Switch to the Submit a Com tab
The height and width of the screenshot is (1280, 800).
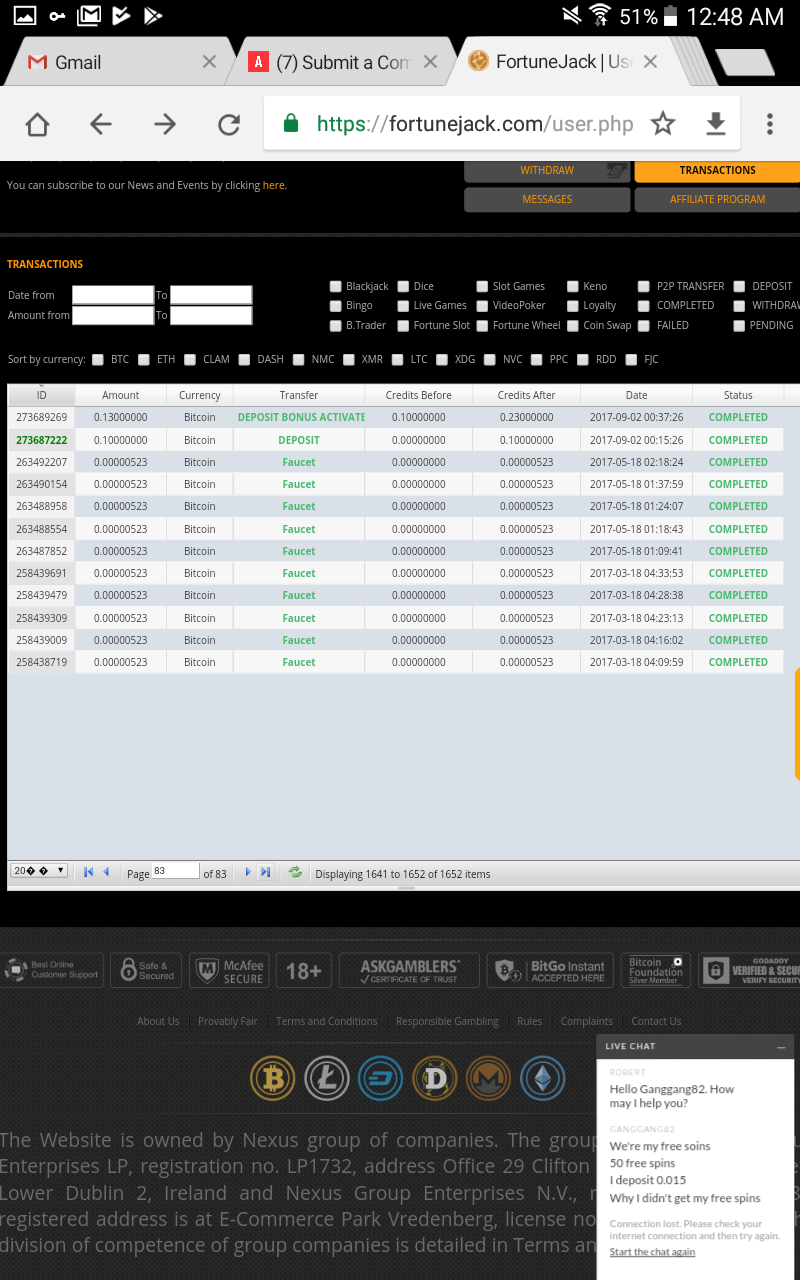coord(343,62)
